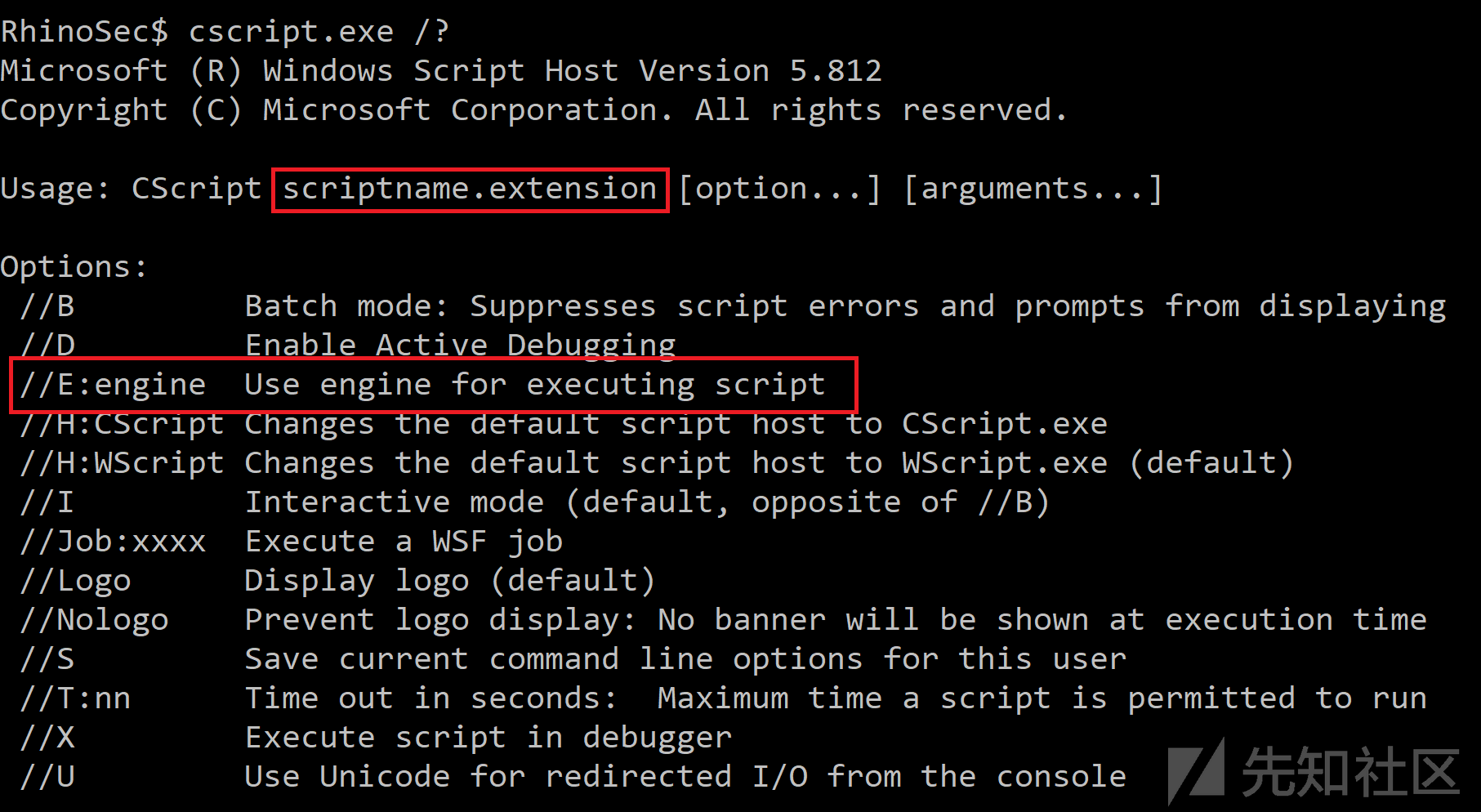This screenshot has width=1481, height=812.
Task: Click the //S save options line
Action: coord(573,659)
